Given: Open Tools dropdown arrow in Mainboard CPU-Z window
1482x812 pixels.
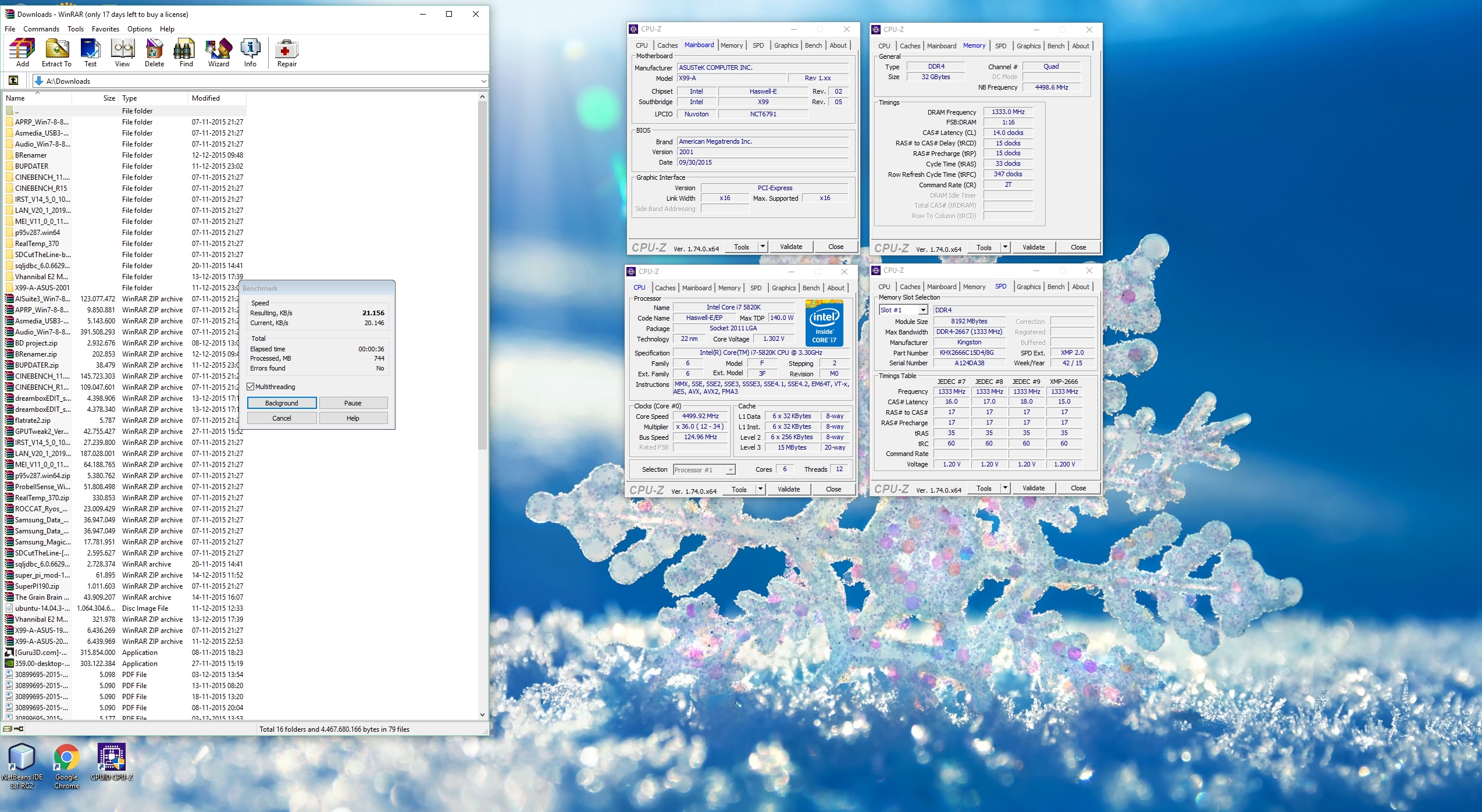Looking at the screenshot, I should pos(763,247).
